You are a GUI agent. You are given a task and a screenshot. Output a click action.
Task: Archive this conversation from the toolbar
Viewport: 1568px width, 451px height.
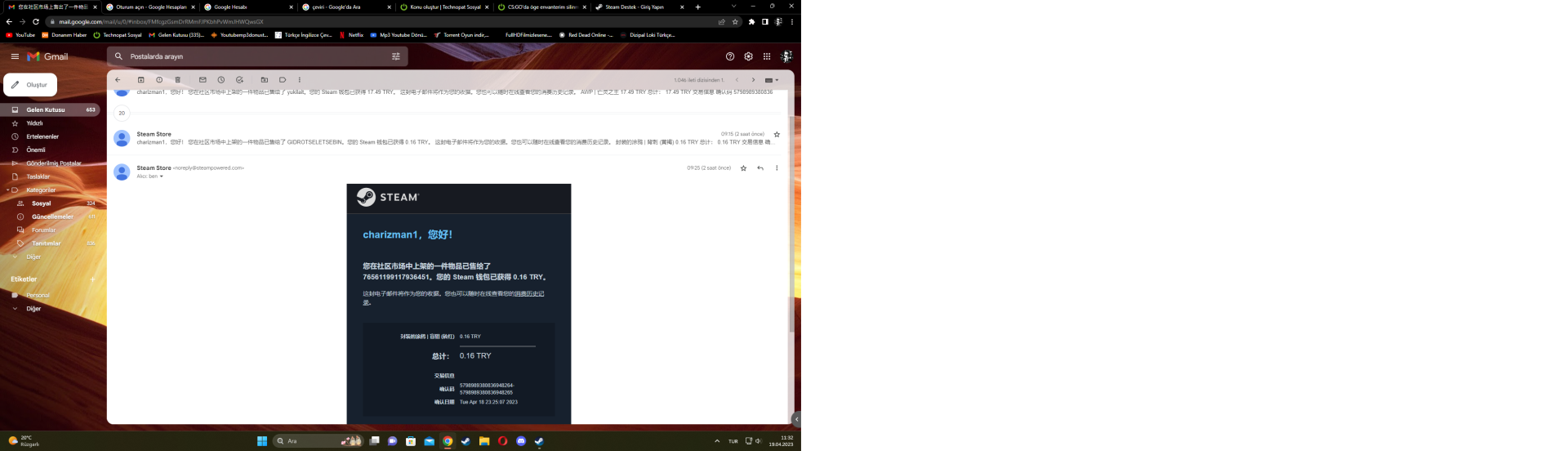(140, 80)
